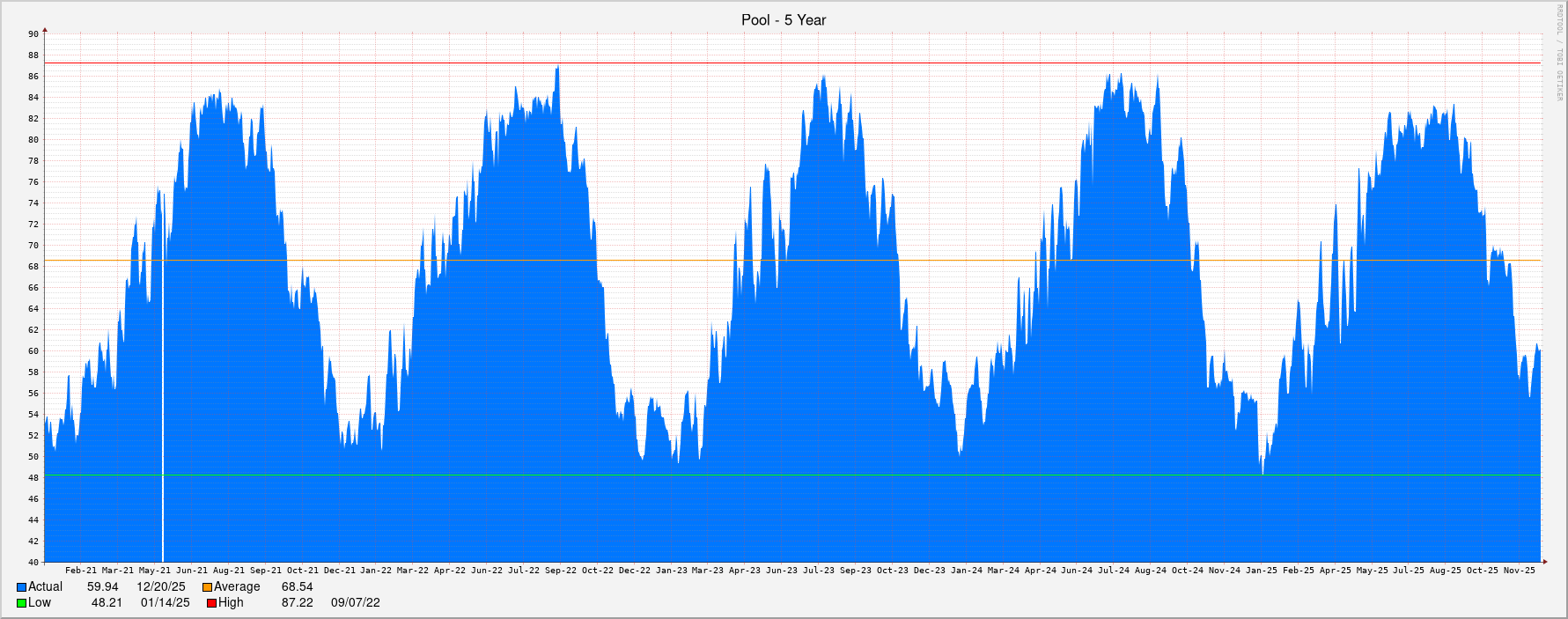1568x619 pixels.
Task: Click the blue Actual legend swatch
Action: point(21,587)
